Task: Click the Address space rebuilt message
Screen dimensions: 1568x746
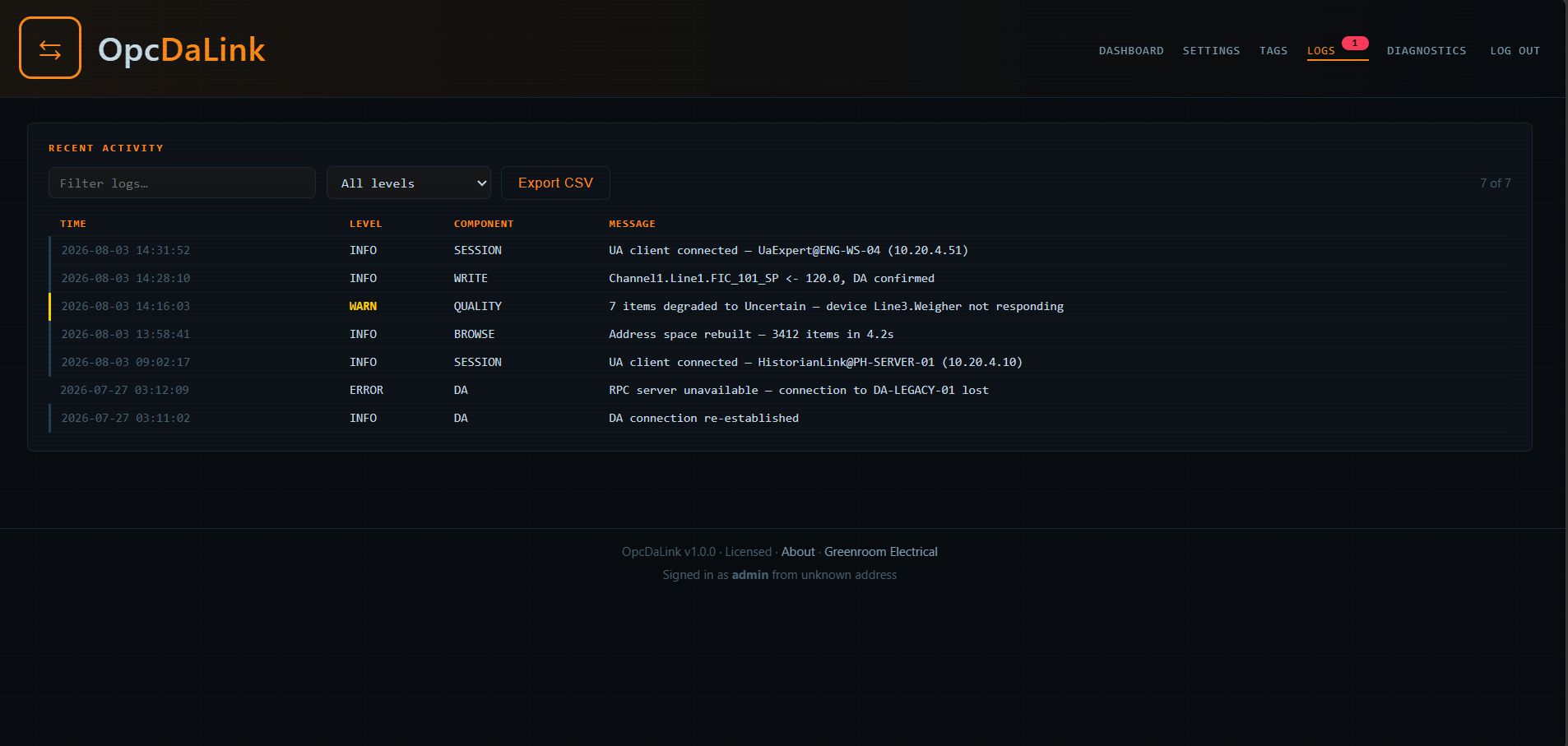Action: [751, 334]
